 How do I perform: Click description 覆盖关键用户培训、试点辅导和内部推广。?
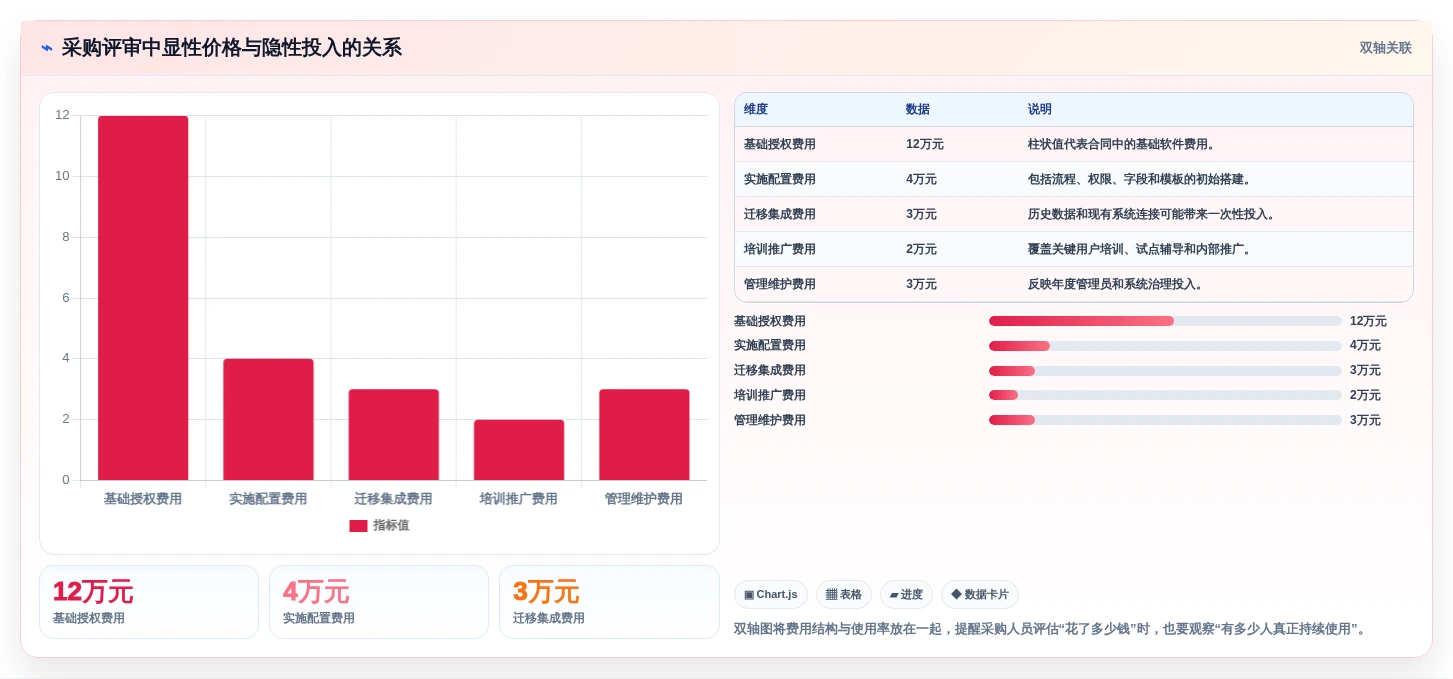pos(1142,250)
